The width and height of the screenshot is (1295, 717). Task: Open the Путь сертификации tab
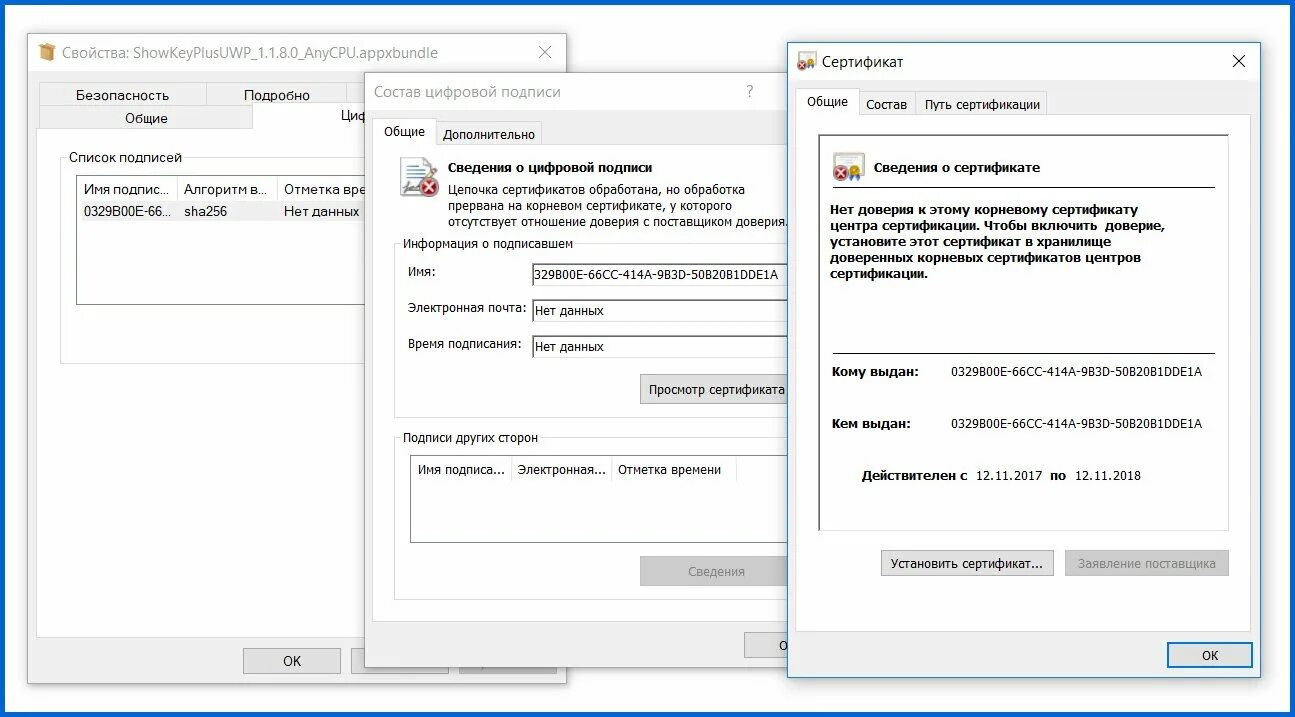point(982,104)
